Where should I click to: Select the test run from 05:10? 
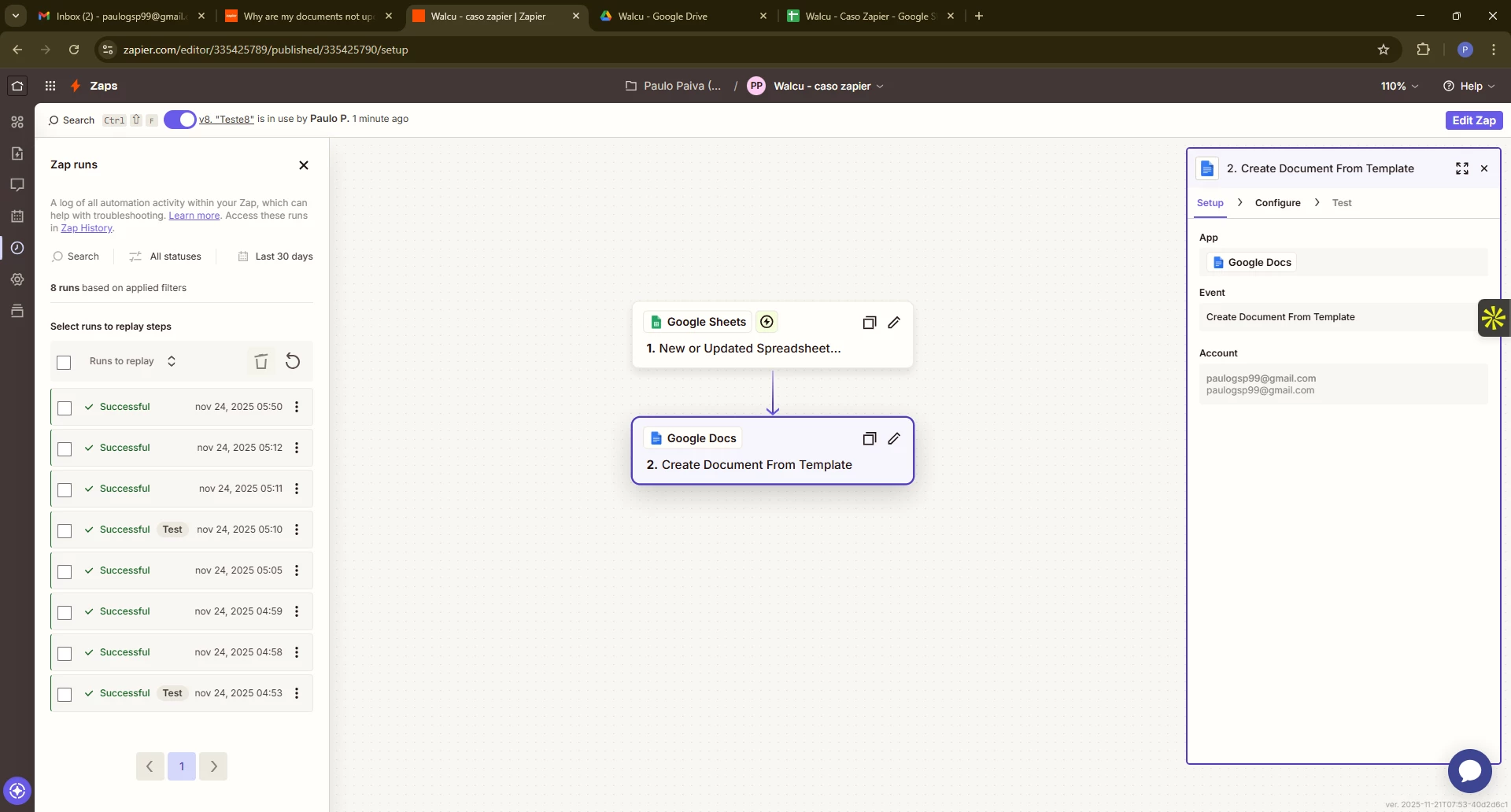(65, 530)
